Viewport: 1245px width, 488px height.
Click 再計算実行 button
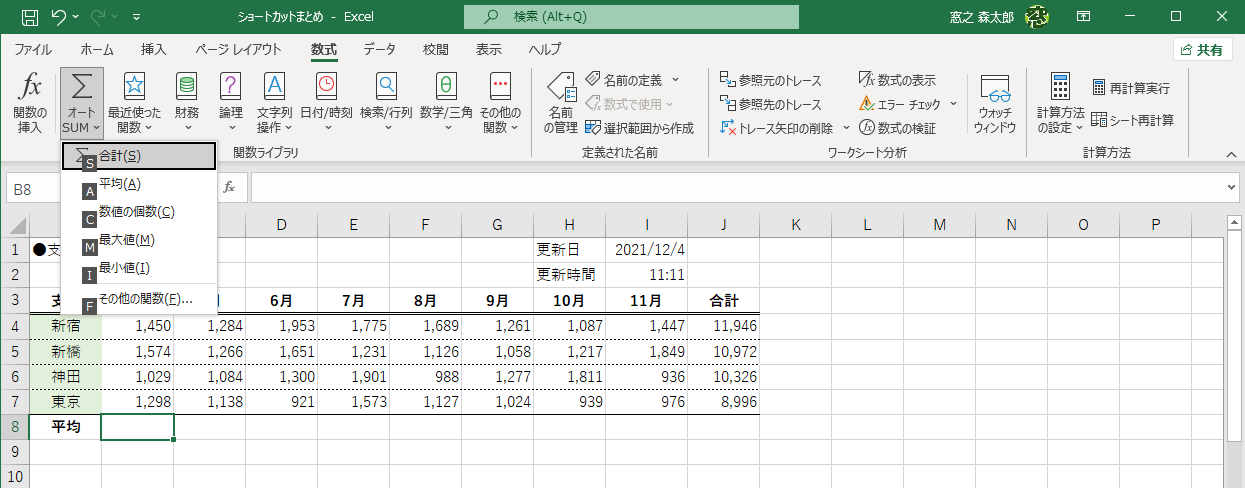point(1131,88)
